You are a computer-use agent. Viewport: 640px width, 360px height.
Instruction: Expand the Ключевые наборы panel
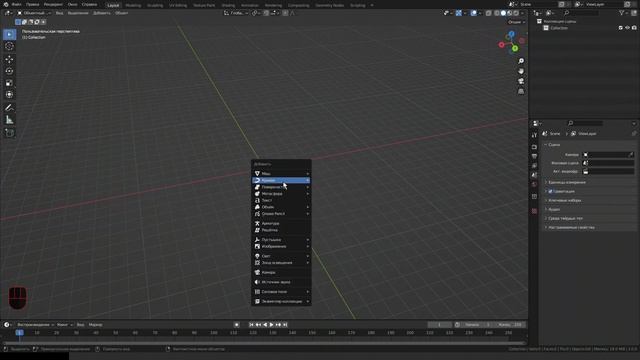click(564, 200)
